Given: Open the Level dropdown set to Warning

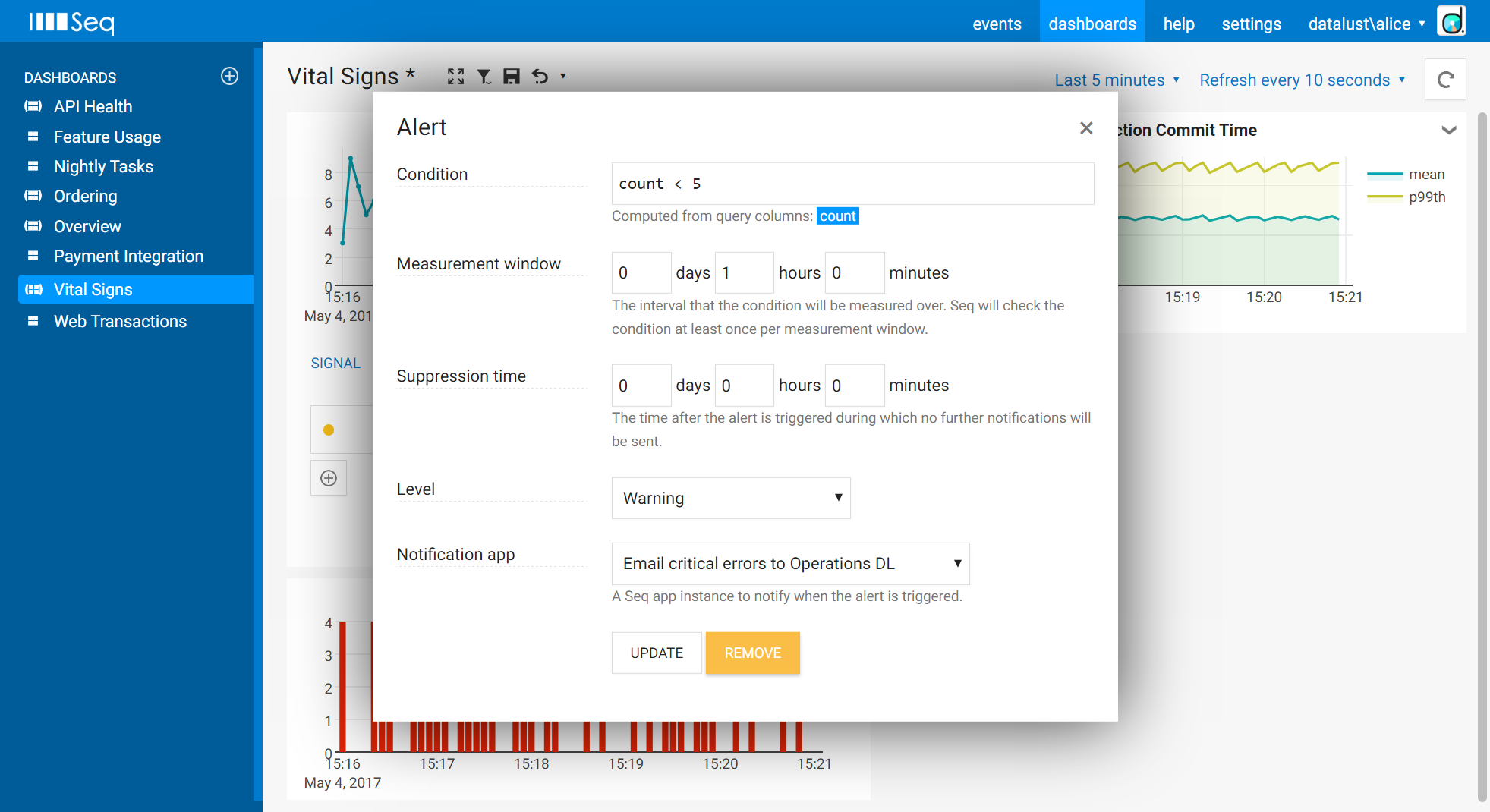Looking at the screenshot, I should pos(731,498).
